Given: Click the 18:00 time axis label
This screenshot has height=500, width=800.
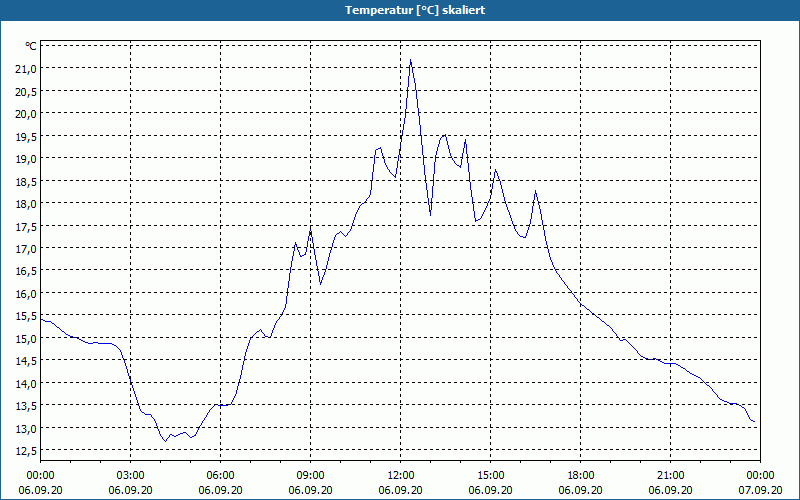Looking at the screenshot, I should (581, 476).
